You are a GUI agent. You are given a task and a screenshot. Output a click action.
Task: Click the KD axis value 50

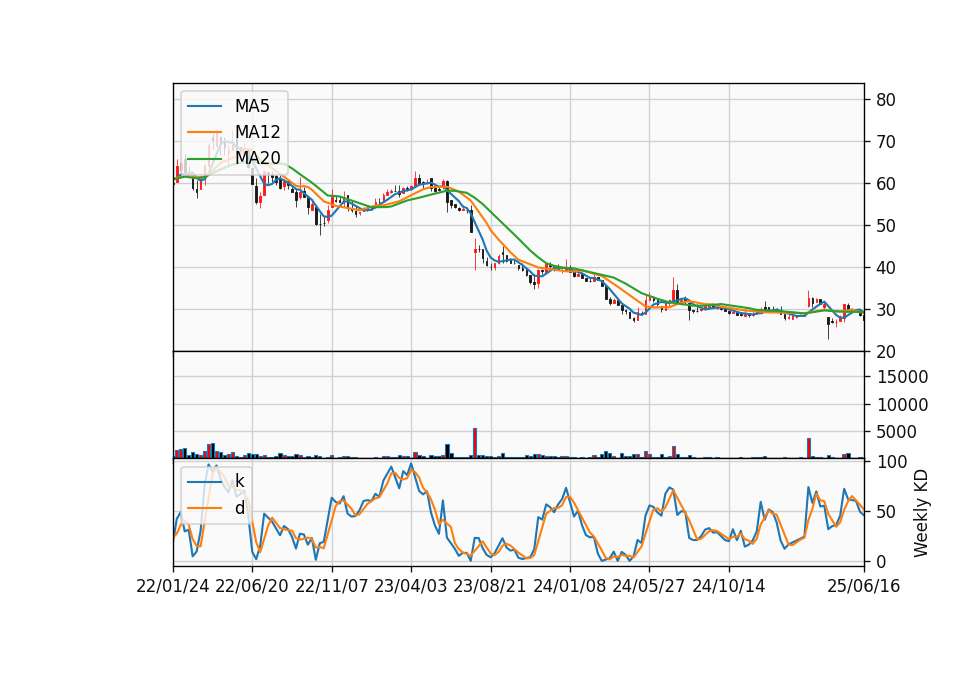click(x=885, y=511)
